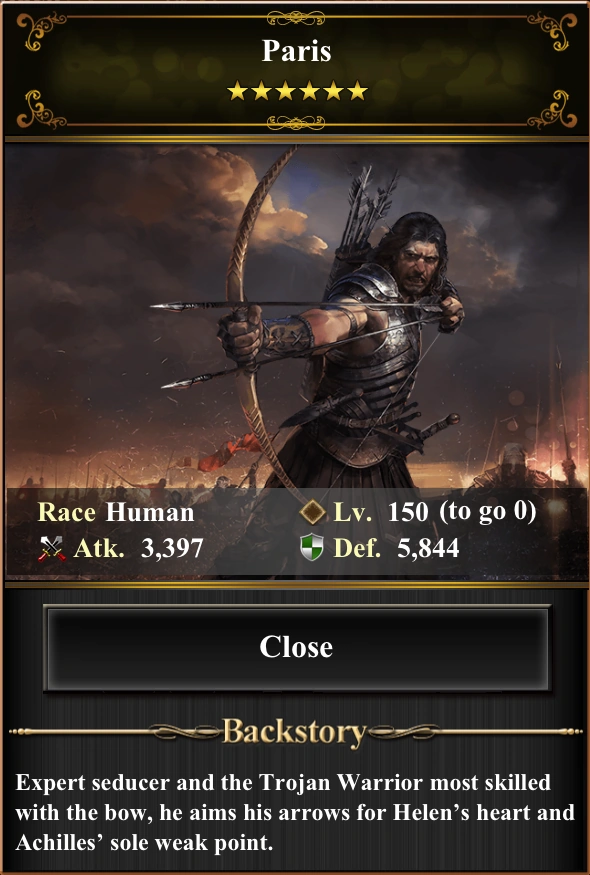The height and width of the screenshot is (875, 590).
Task: Click the third star in rating row
Action: point(285,90)
